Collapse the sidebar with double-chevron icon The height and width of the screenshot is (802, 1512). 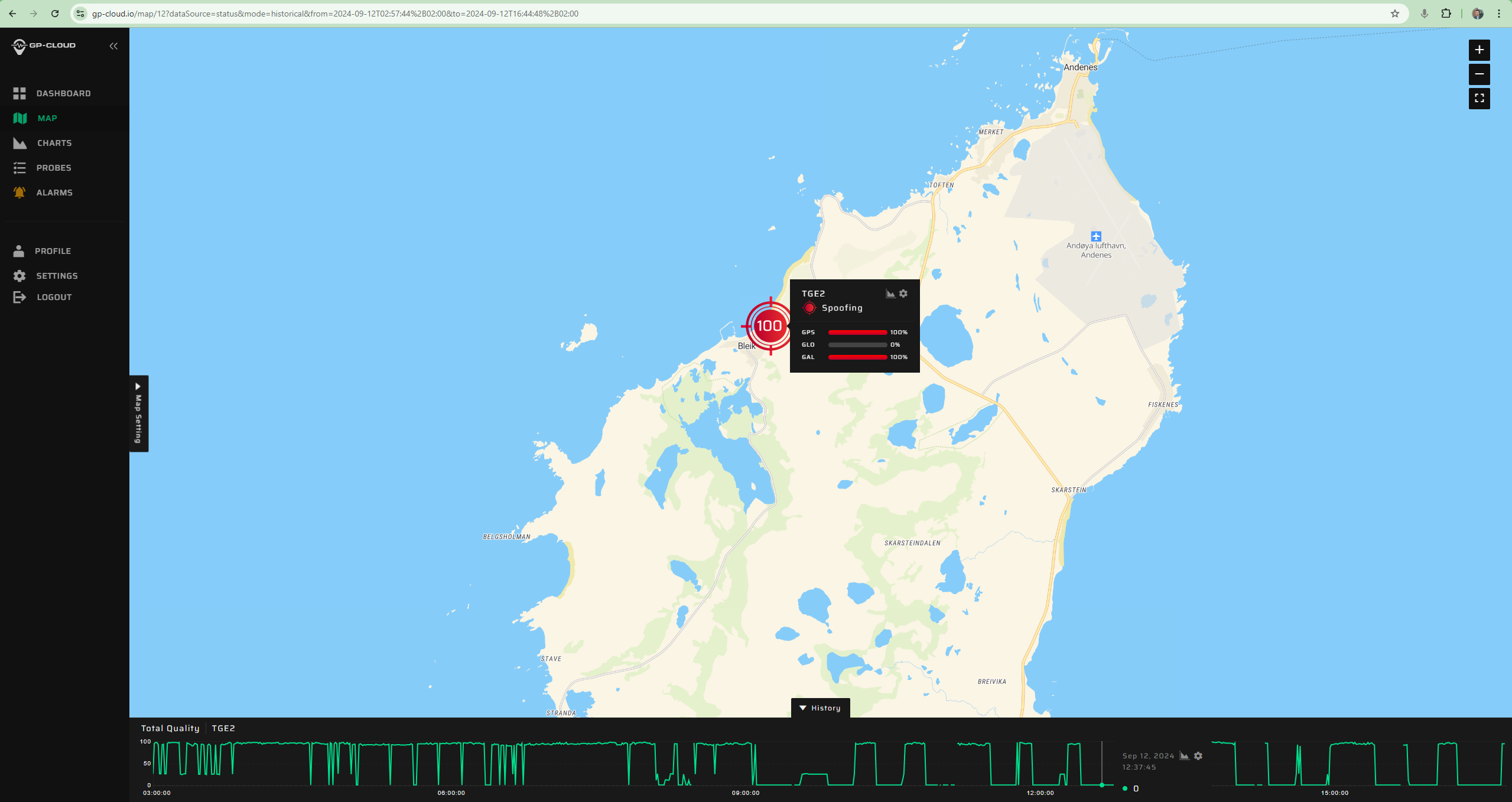point(113,46)
